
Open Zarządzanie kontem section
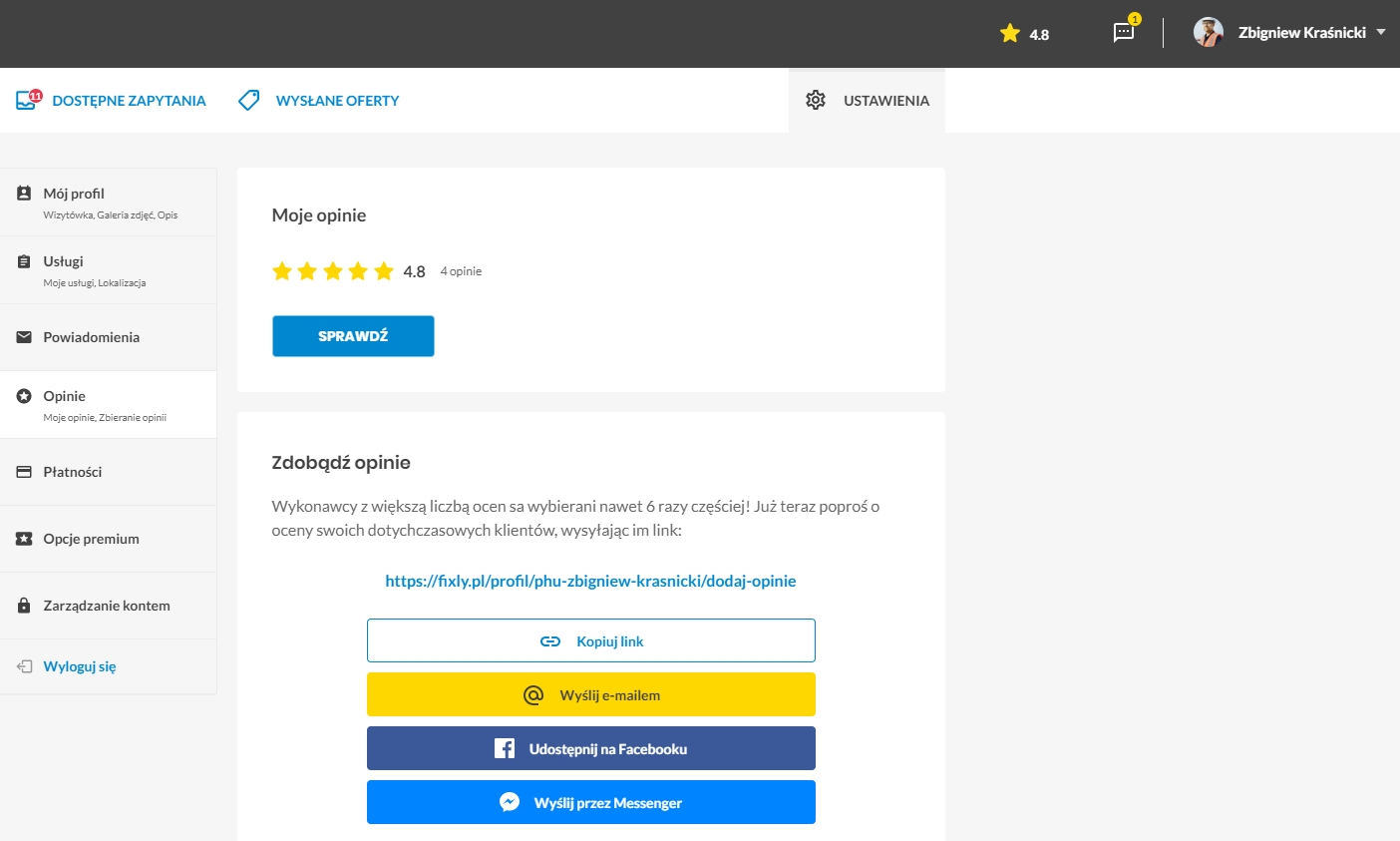[x=108, y=606]
